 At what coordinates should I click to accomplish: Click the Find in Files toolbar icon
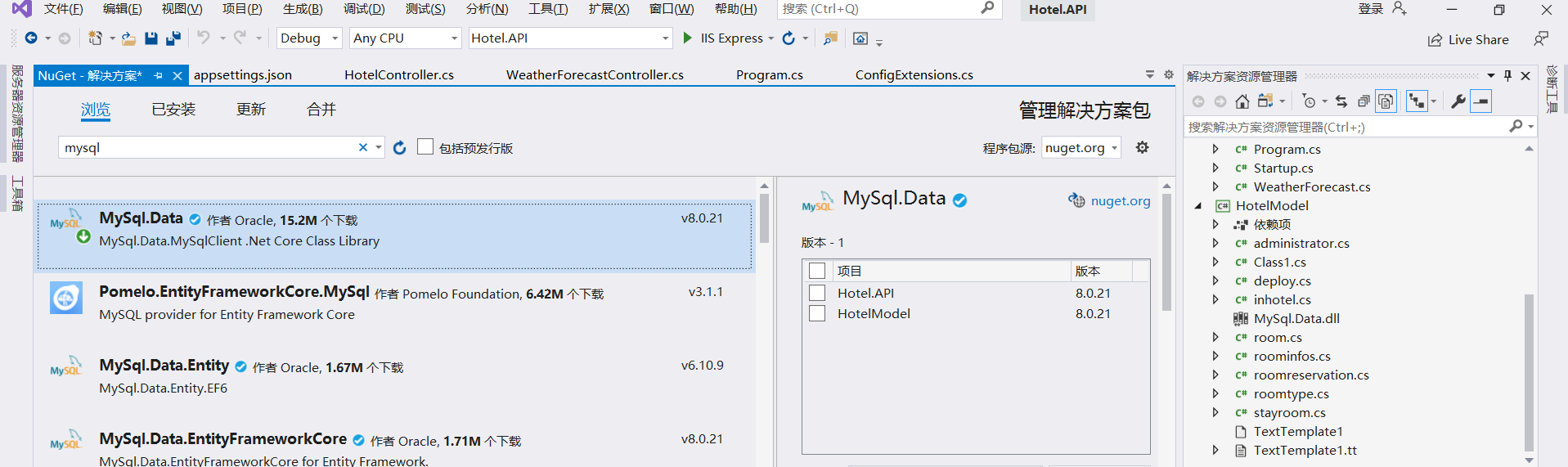click(830, 38)
